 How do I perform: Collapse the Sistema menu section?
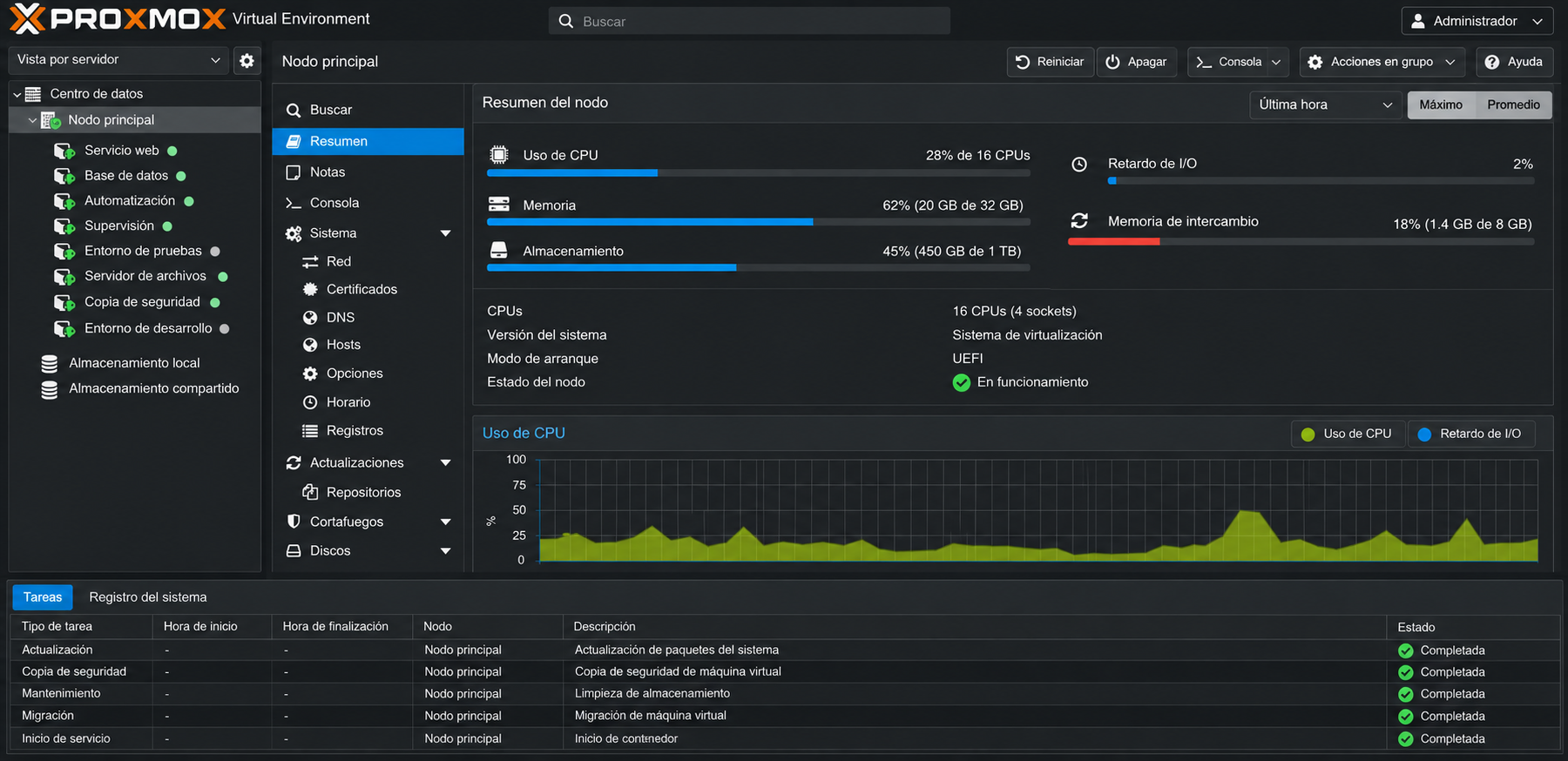[446, 233]
